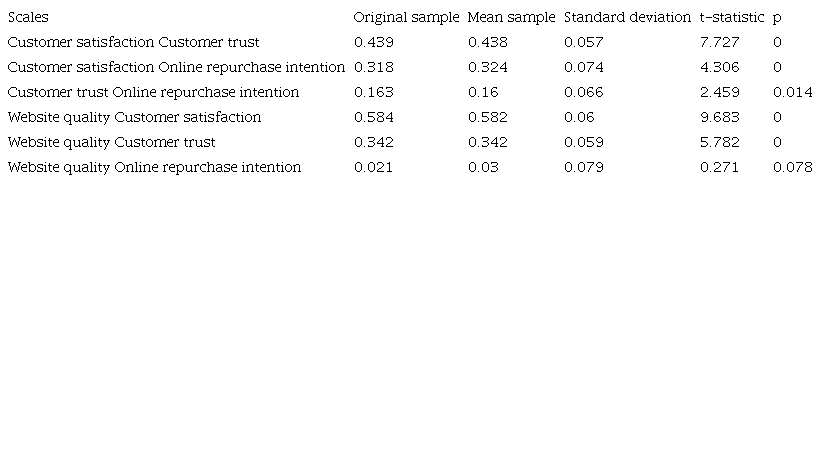Select the p column header
The width and height of the screenshot is (821, 455).
[777, 19]
